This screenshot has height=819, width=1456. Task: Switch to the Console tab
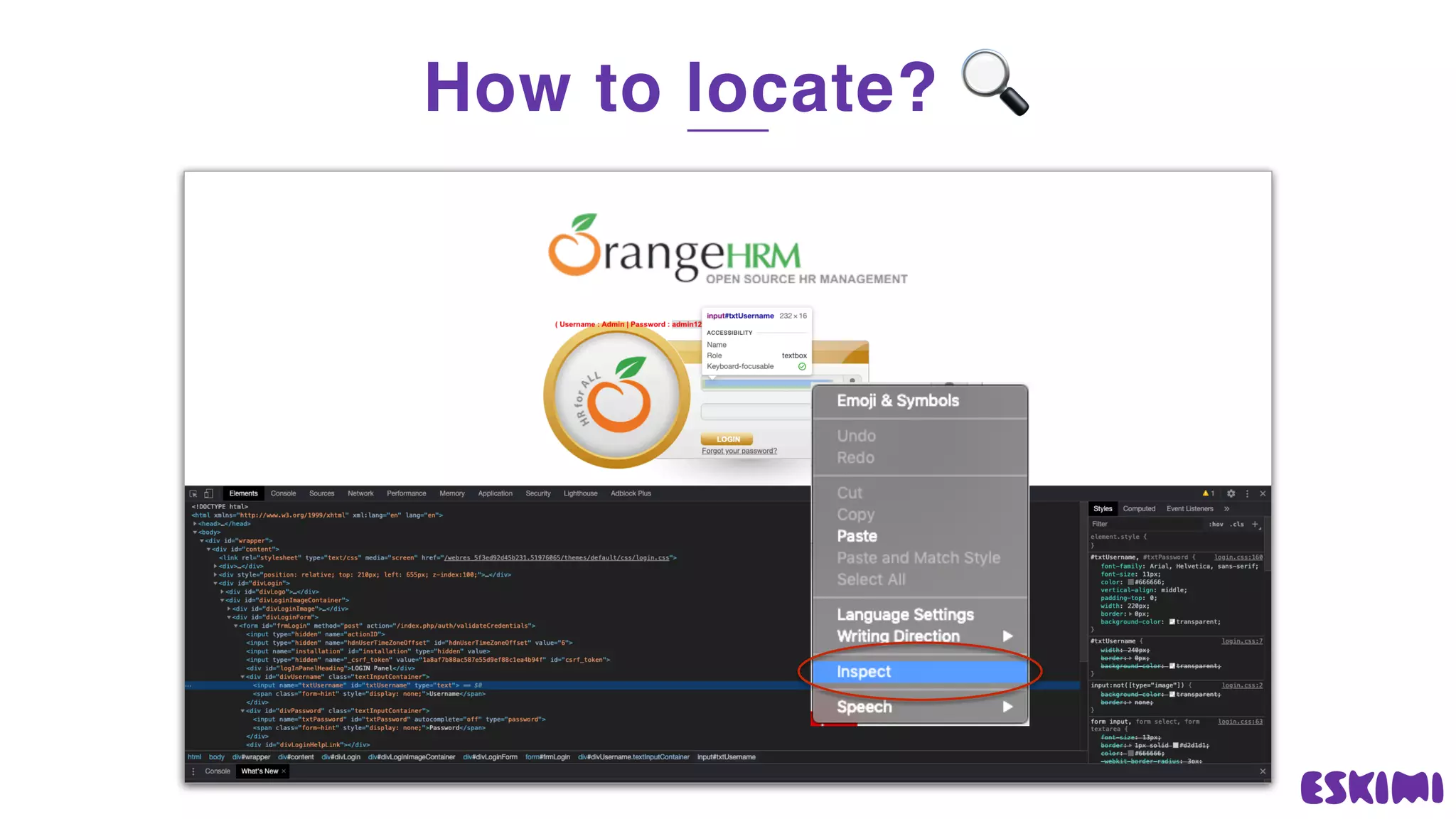pyautogui.click(x=283, y=493)
